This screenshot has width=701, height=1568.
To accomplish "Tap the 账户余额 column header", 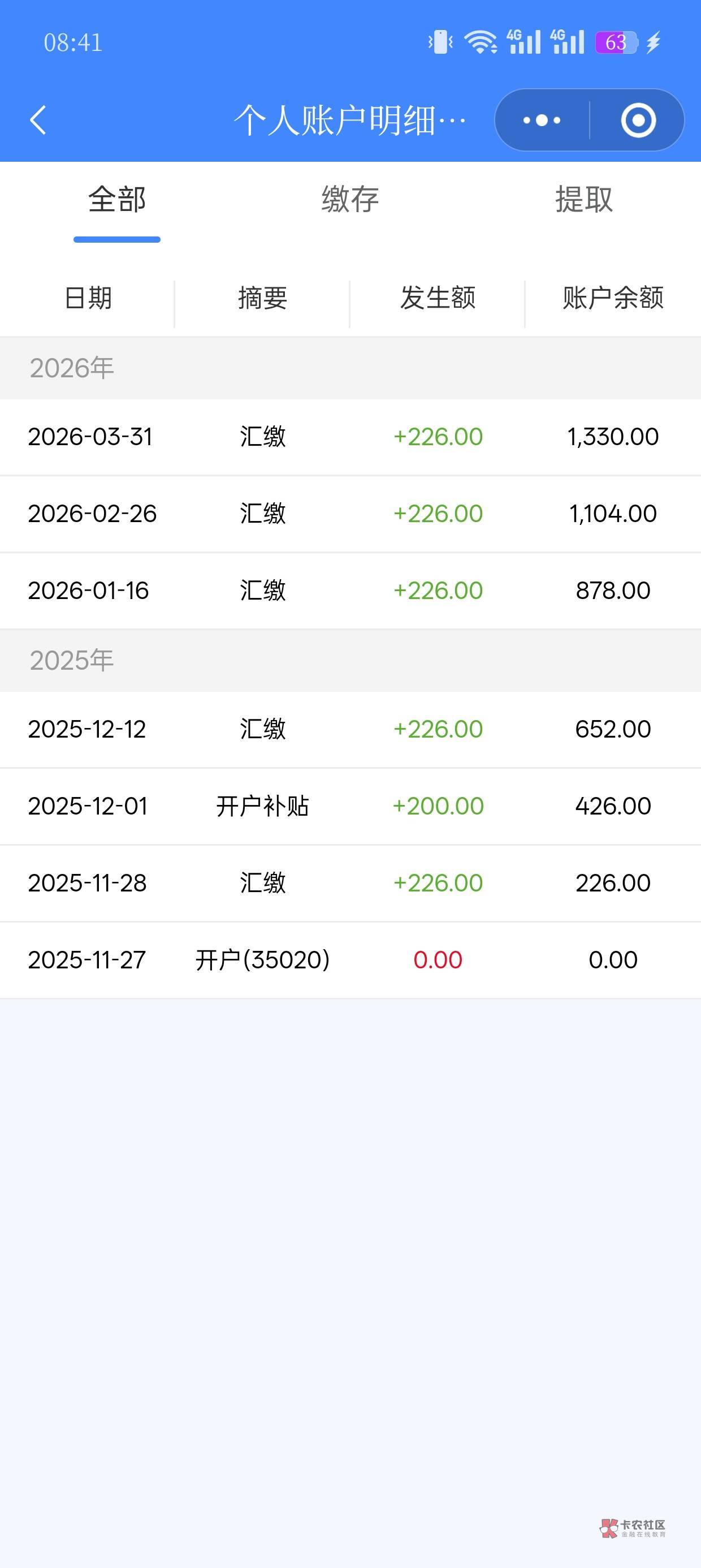I will point(613,298).
